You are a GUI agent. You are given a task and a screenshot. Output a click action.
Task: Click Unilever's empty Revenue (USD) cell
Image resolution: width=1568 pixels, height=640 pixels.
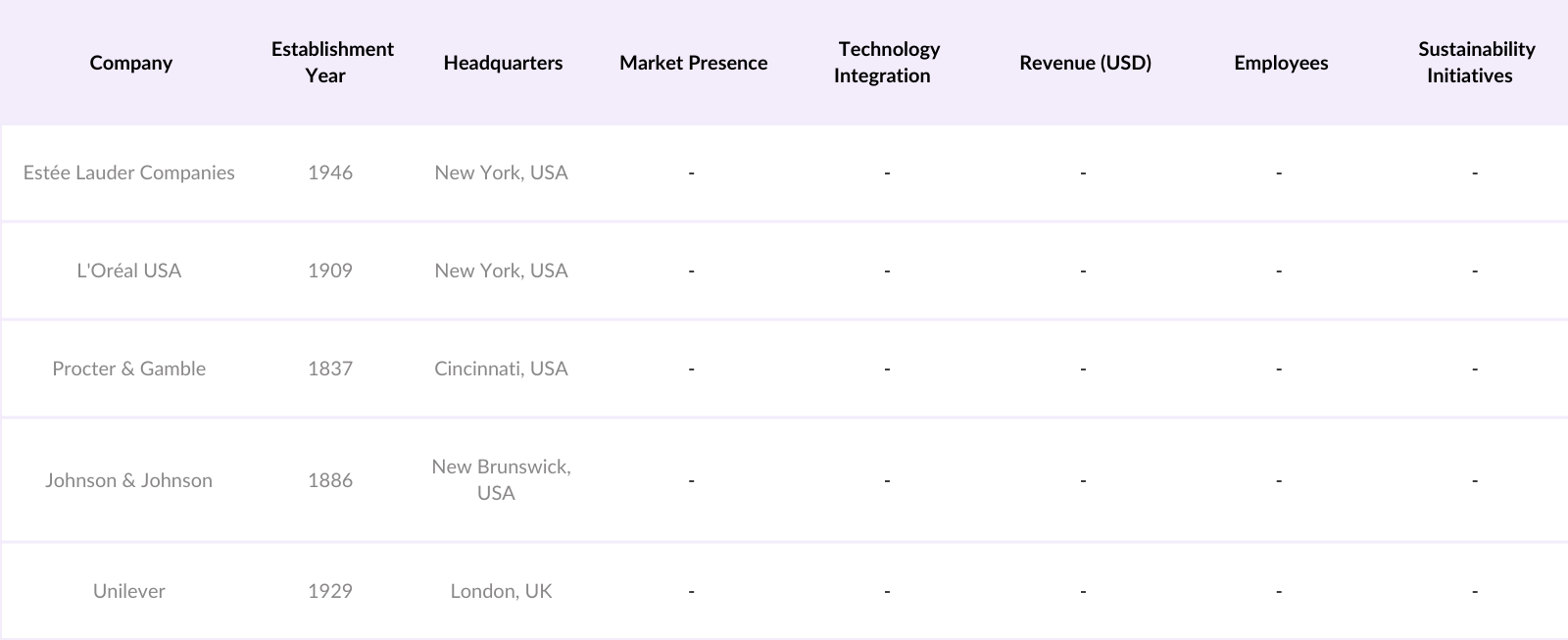tap(1083, 591)
